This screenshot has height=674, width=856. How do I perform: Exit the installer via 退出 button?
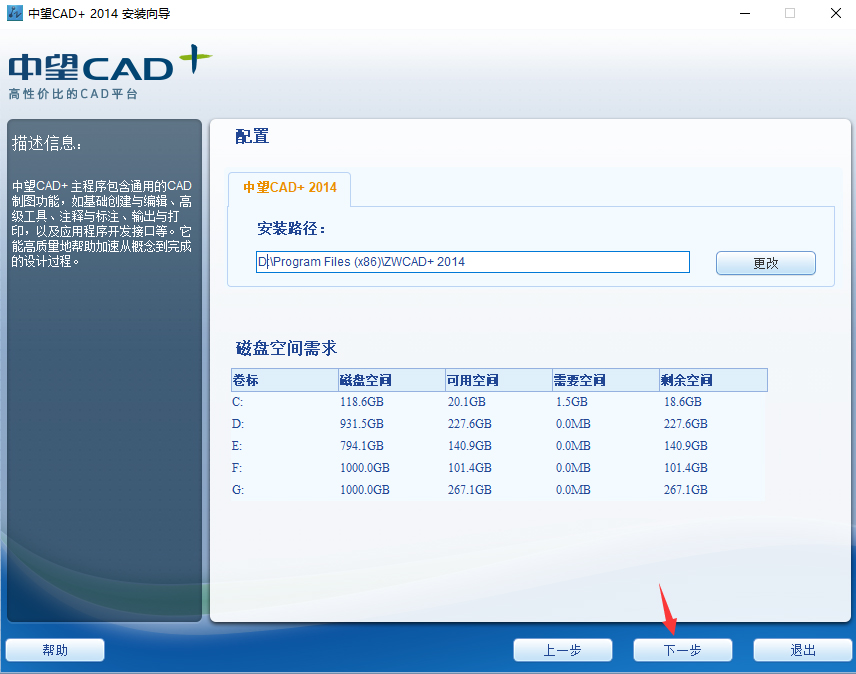point(802,650)
